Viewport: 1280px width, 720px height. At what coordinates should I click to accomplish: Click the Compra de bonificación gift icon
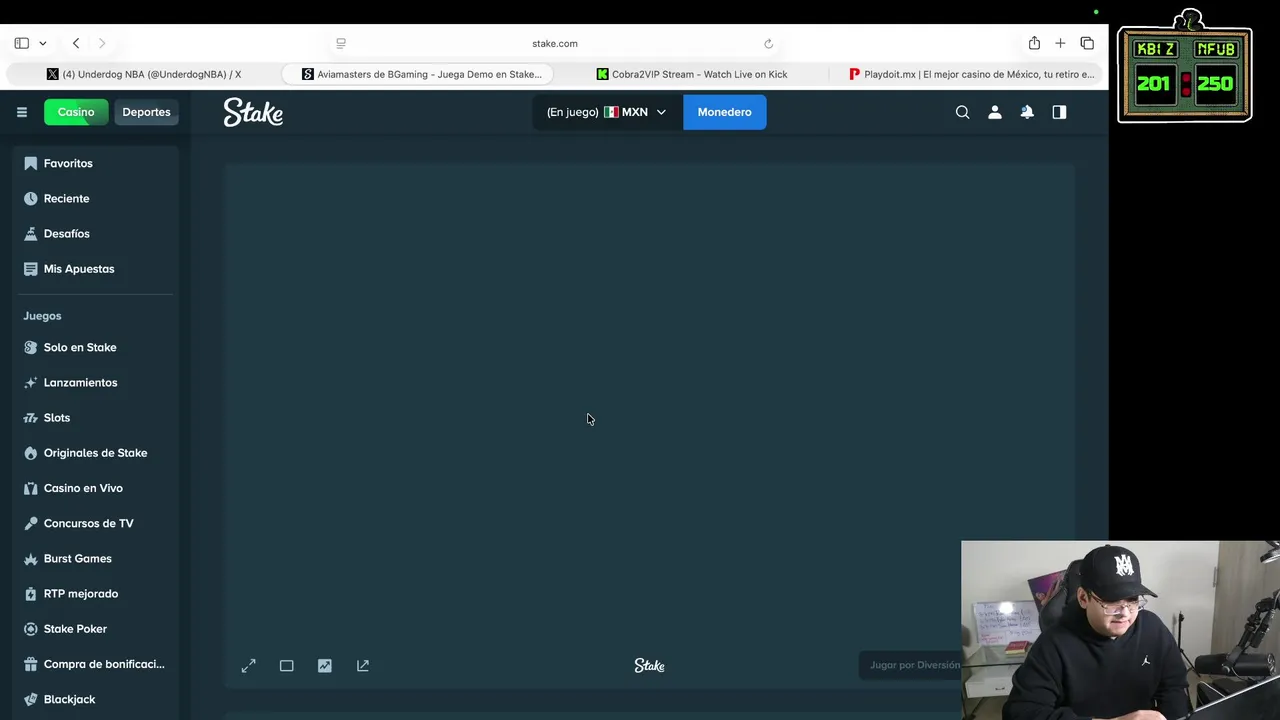[x=30, y=664]
